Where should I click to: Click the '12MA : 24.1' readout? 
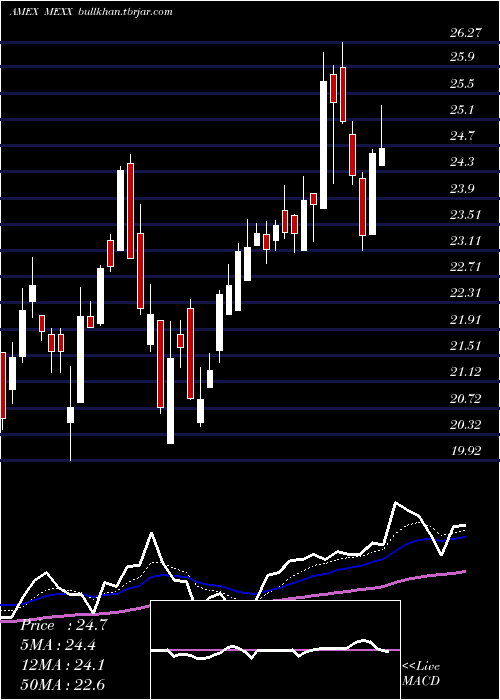(x=63, y=665)
